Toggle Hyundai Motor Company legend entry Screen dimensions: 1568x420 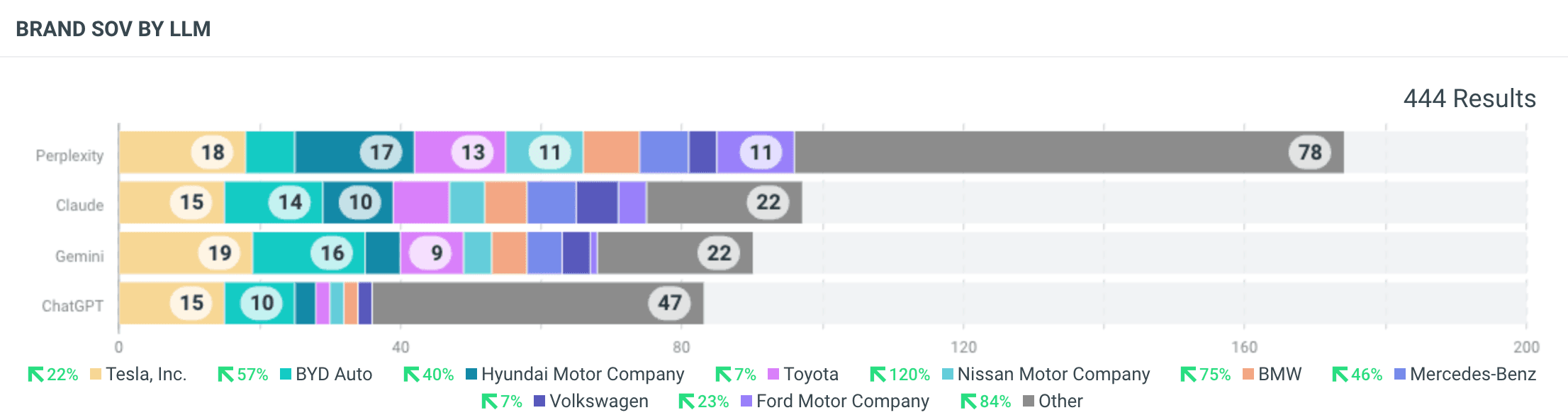point(582,375)
